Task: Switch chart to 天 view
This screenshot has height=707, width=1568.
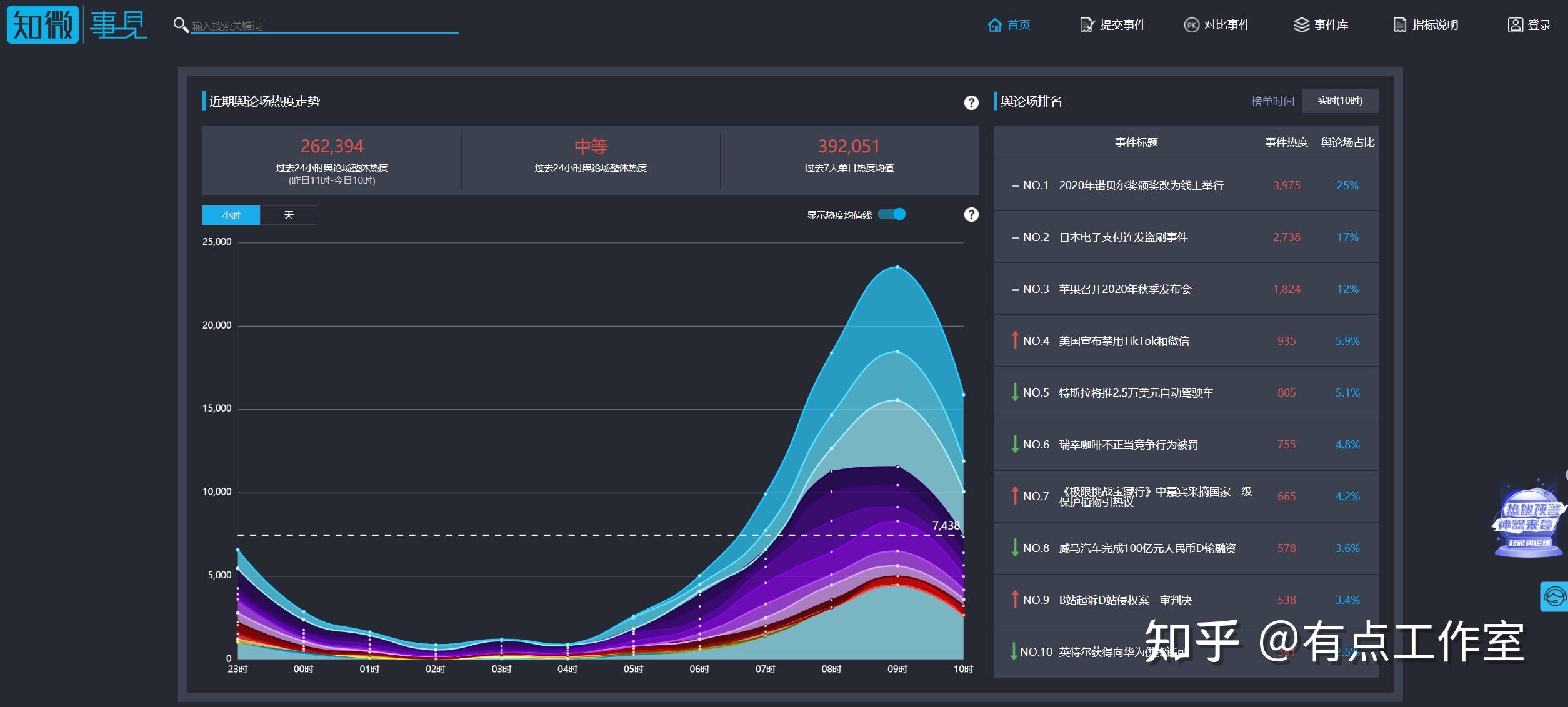Action: click(x=288, y=215)
